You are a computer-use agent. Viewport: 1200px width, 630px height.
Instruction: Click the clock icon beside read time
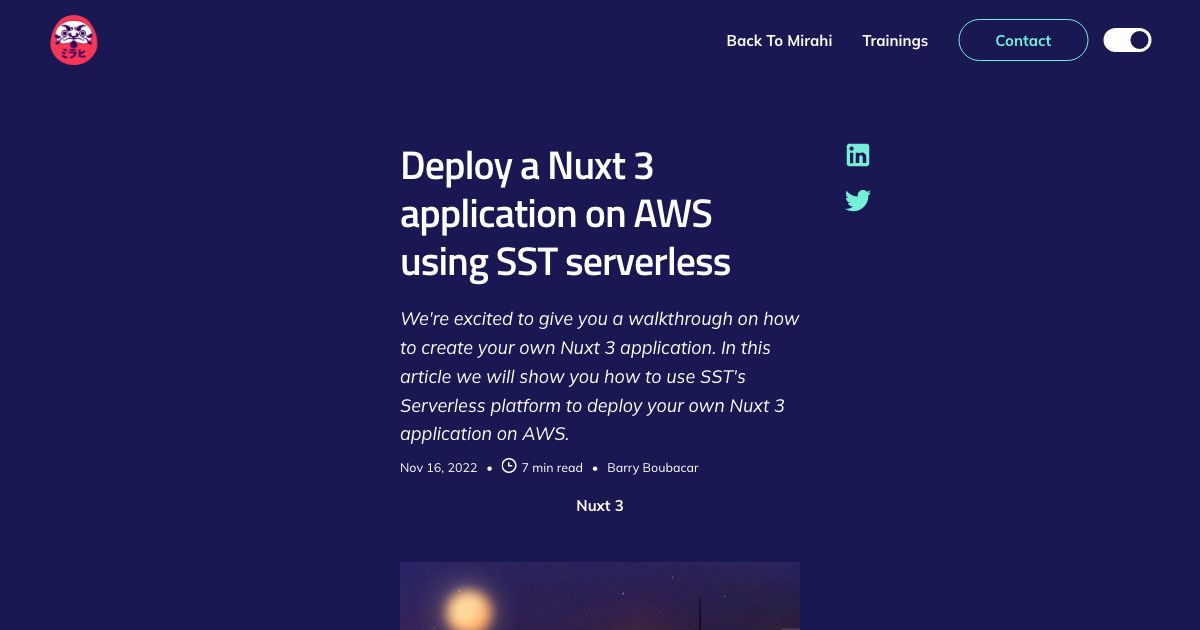(509, 465)
